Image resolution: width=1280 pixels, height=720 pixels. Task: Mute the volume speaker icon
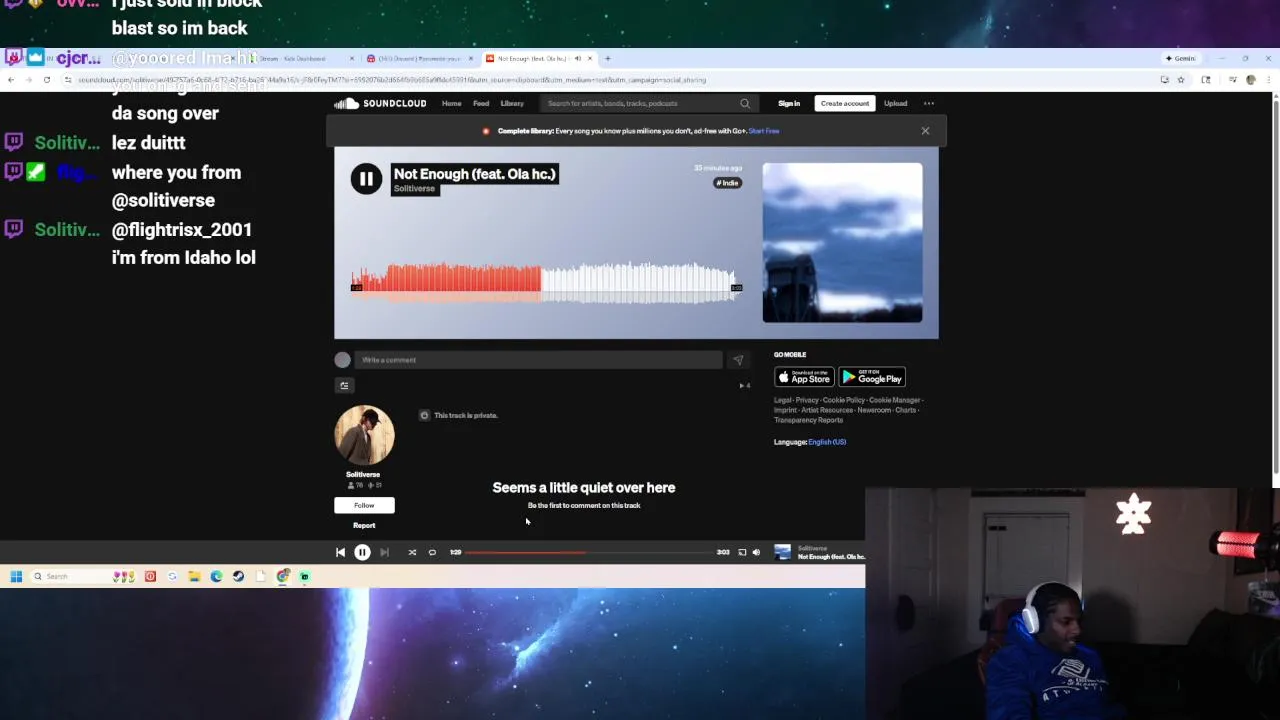point(756,552)
